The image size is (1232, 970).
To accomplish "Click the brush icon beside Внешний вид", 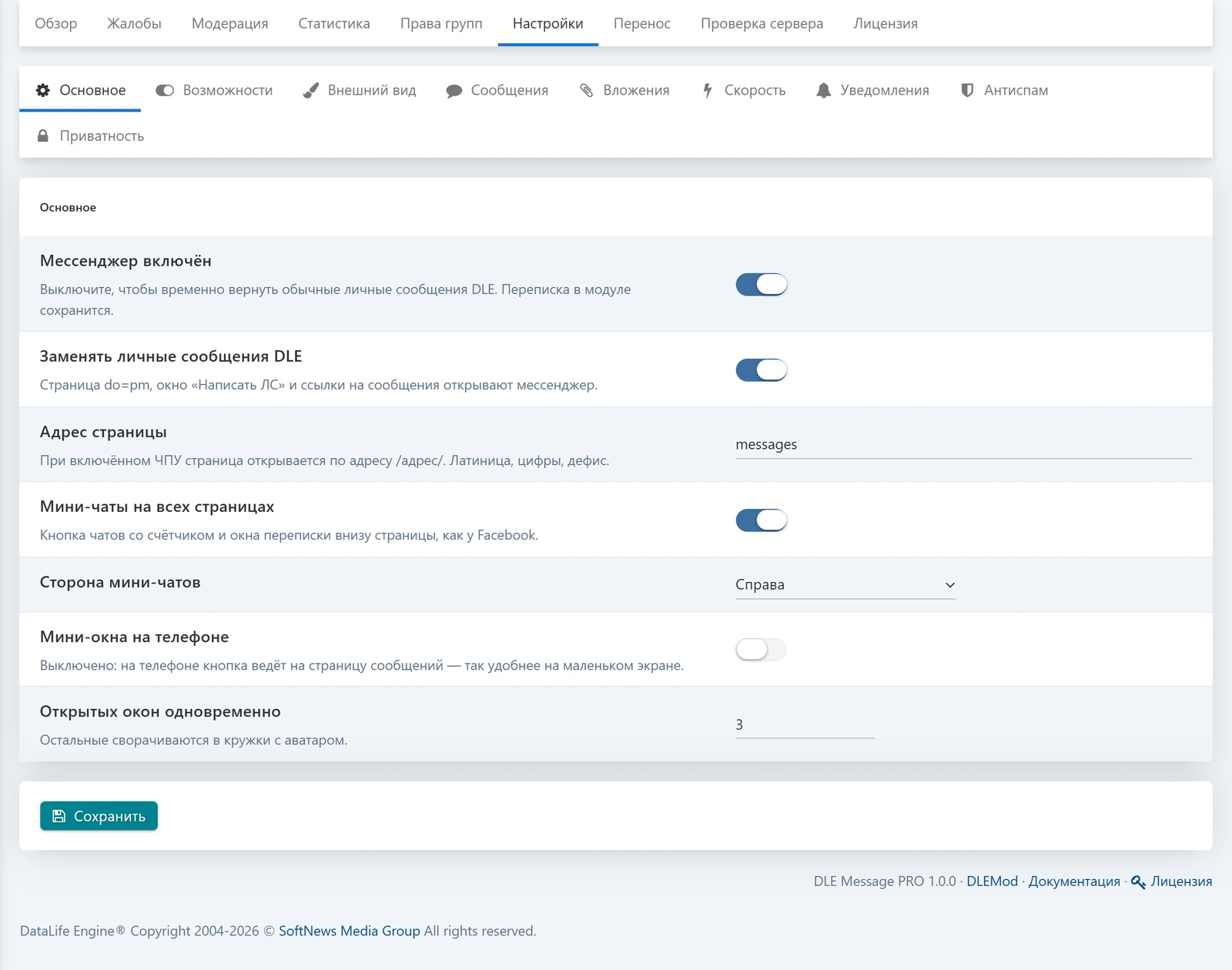I will 310,90.
